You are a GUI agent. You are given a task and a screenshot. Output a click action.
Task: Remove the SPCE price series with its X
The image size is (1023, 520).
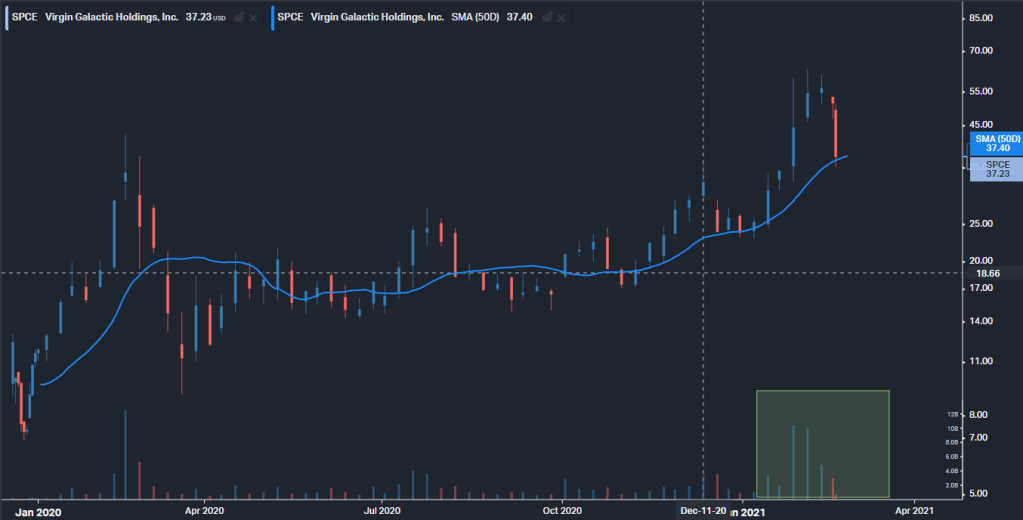pyautogui.click(x=254, y=17)
